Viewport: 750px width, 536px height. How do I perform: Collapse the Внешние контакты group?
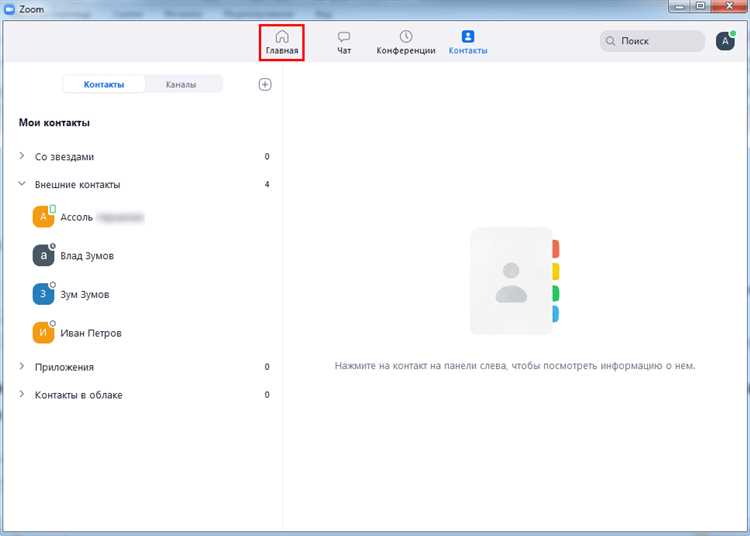click(22, 184)
